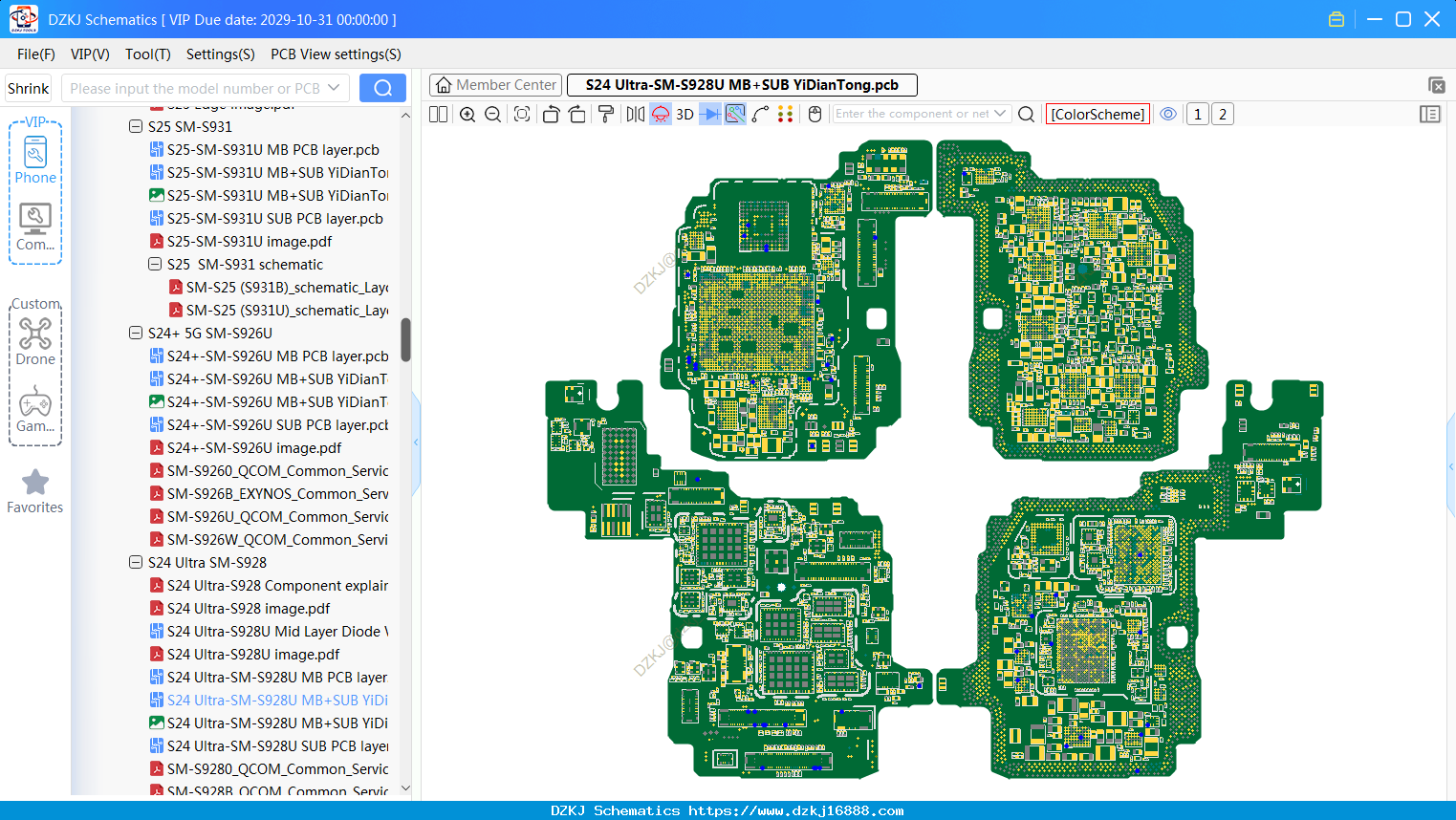Select the Computer category icon
This screenshot has height=820, width=1456.
coord(35,227)
